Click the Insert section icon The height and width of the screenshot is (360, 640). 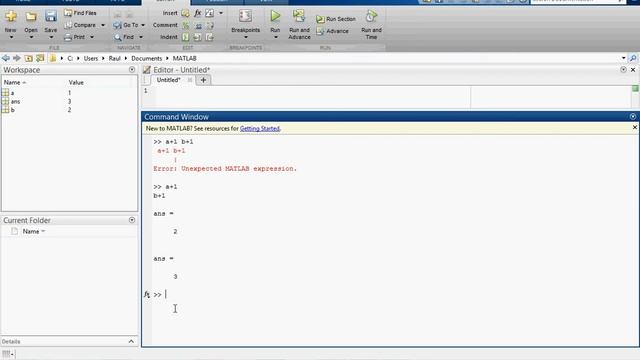(185, 13)
